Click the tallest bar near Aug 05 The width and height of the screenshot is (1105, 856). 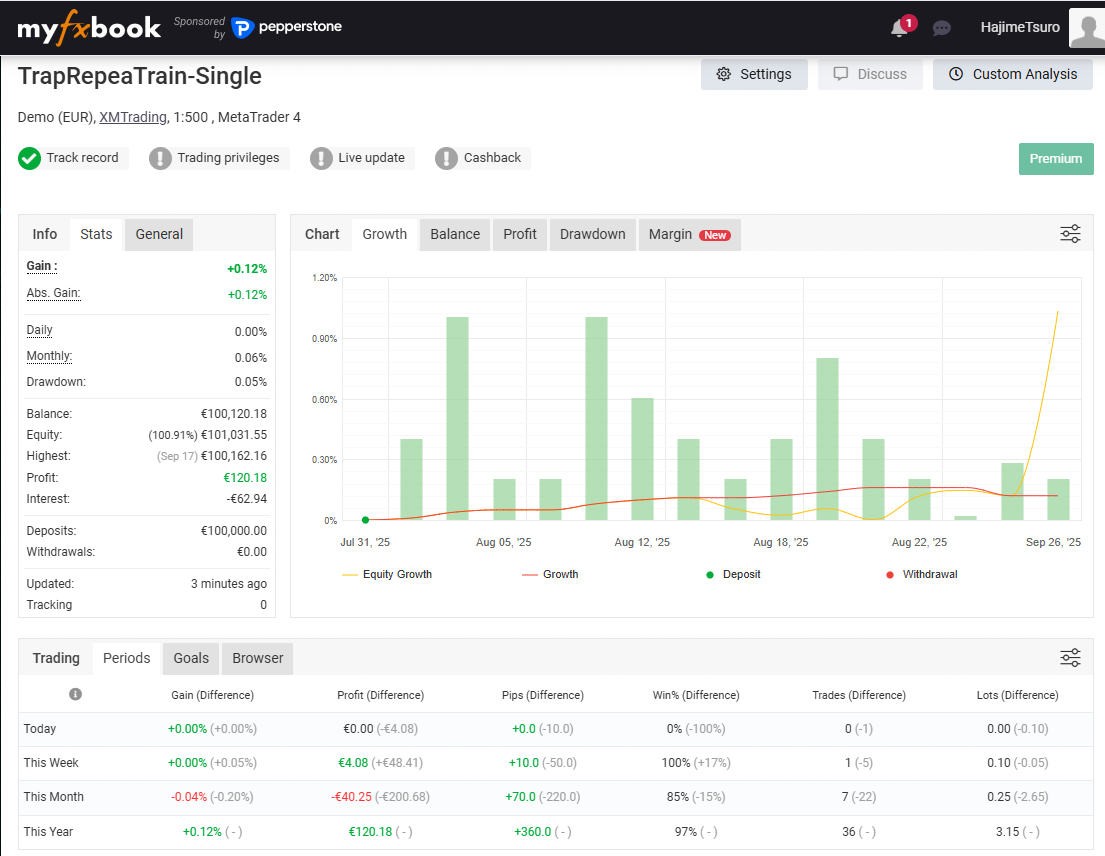point(457,418)
